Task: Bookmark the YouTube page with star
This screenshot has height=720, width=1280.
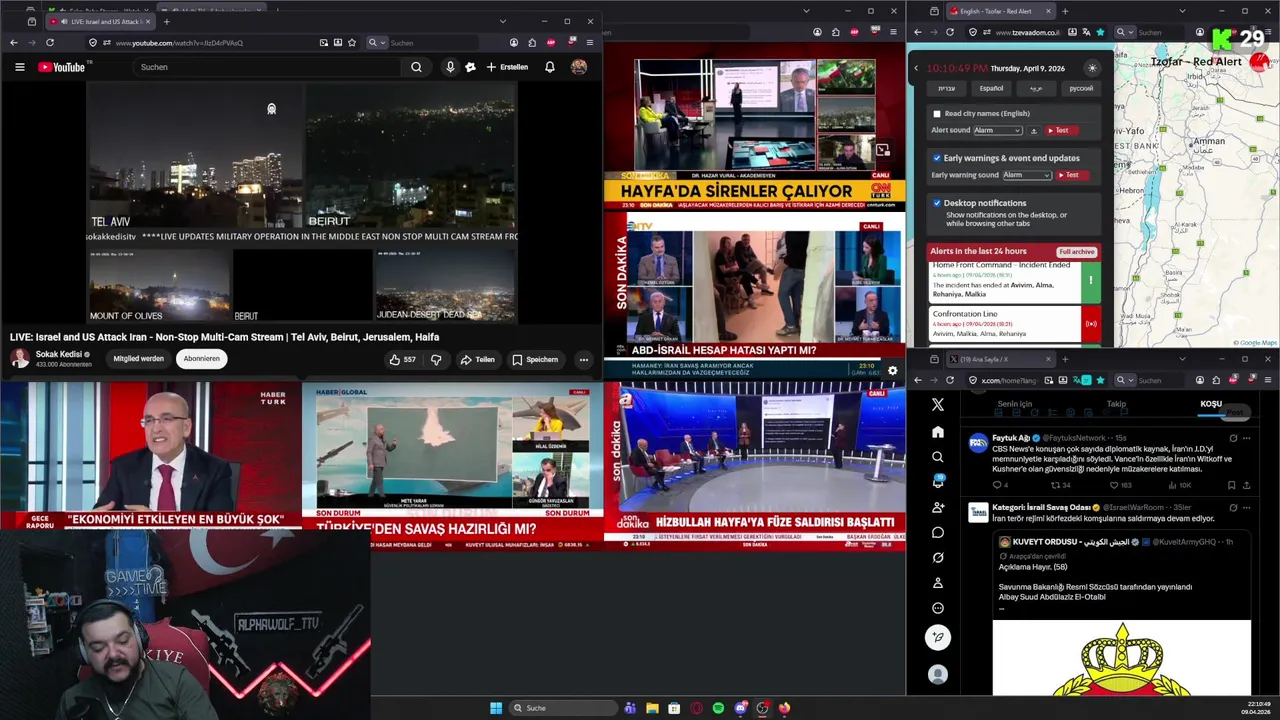Action: click(352, 43)
